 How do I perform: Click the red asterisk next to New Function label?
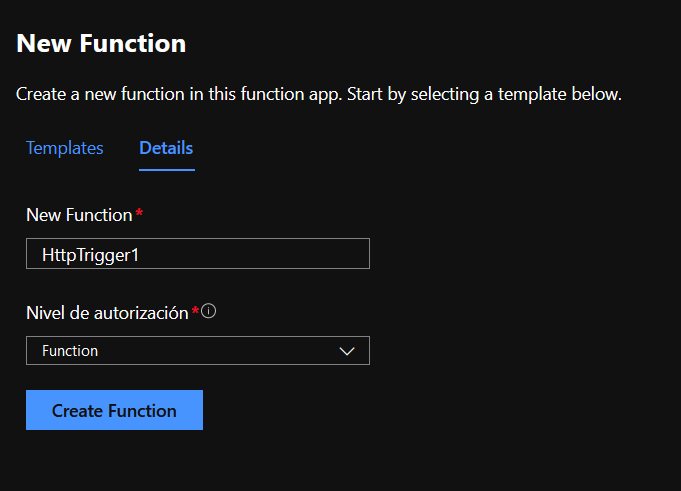[x=139, y=212]
